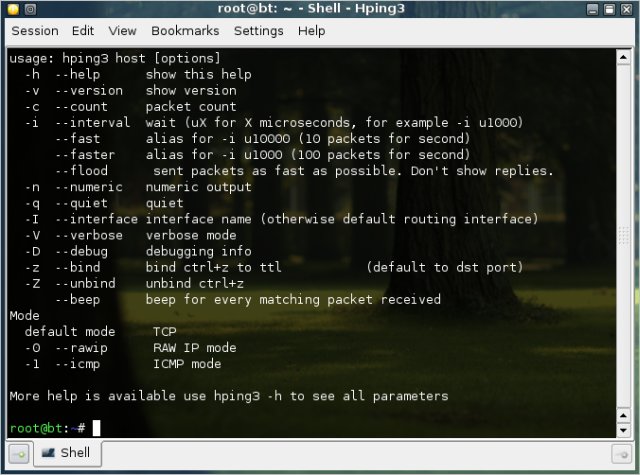
Task: Click the '--unbind' option text
Action: (x=85, y=284)
